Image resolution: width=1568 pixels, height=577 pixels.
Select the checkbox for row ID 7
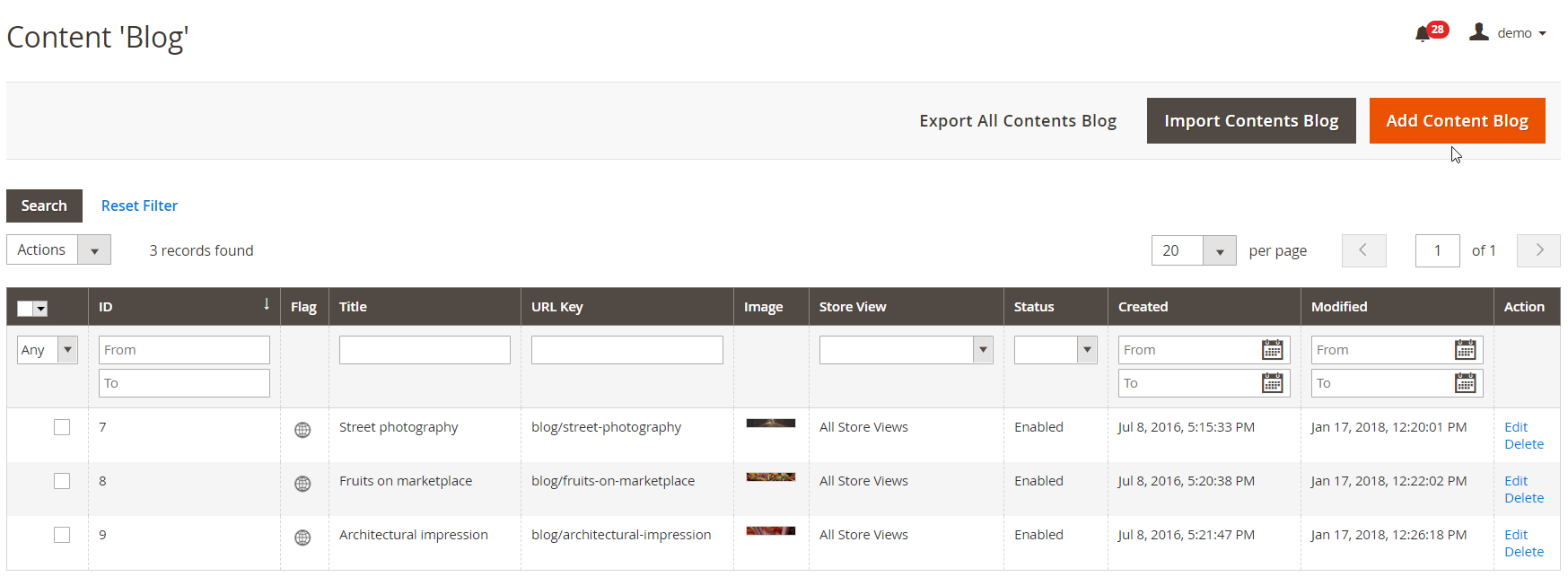tap(62, 427)
